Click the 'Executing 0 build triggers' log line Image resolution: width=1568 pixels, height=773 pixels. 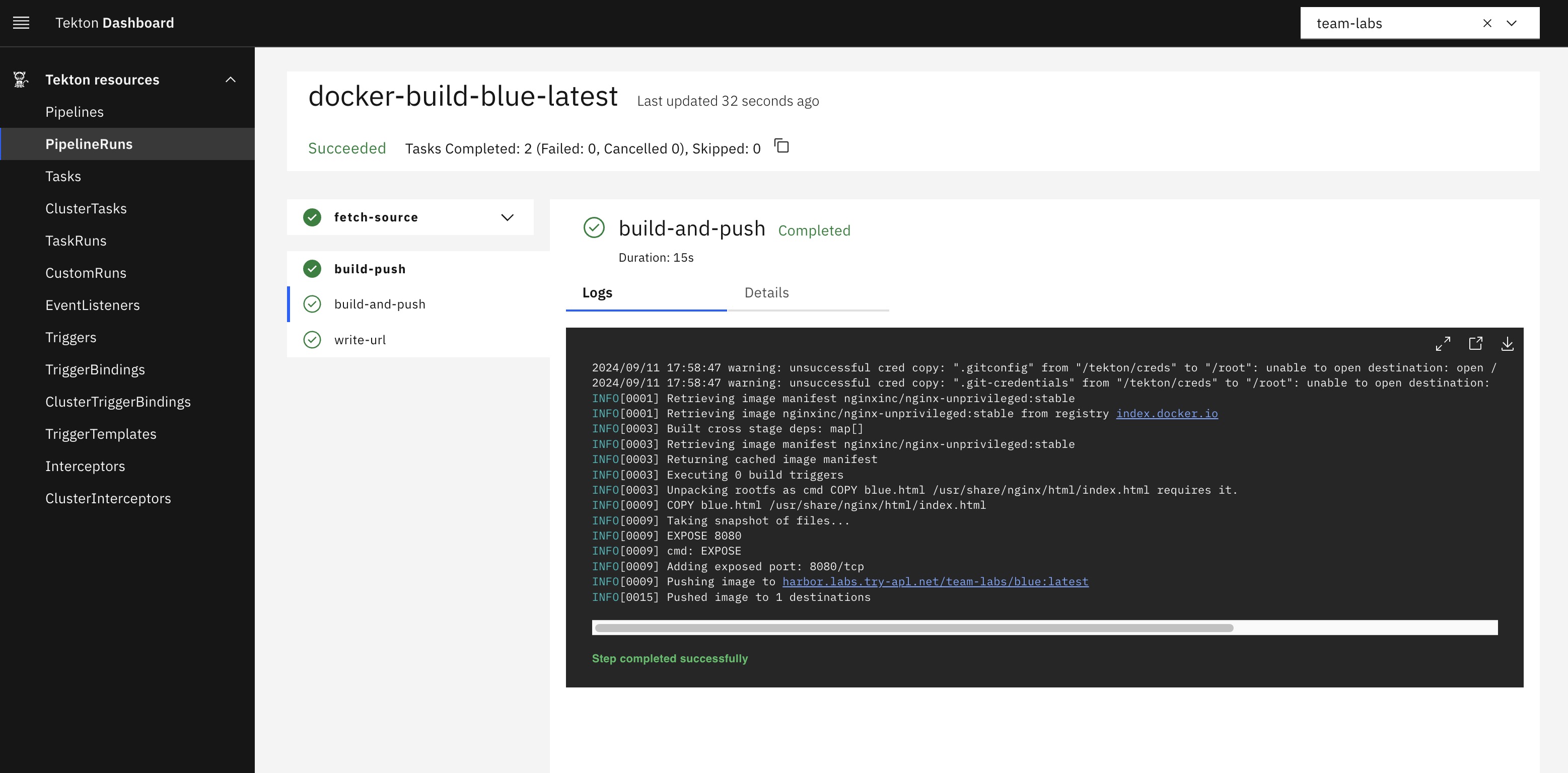point(718,475)
